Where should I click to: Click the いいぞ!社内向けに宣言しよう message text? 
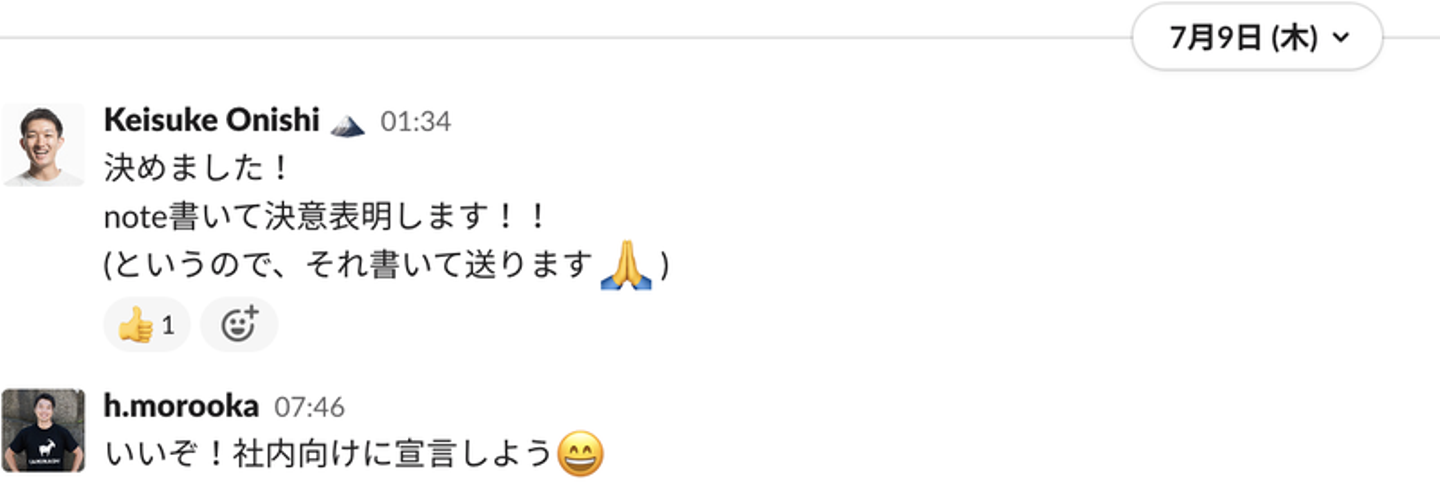[x=328, y=455]
